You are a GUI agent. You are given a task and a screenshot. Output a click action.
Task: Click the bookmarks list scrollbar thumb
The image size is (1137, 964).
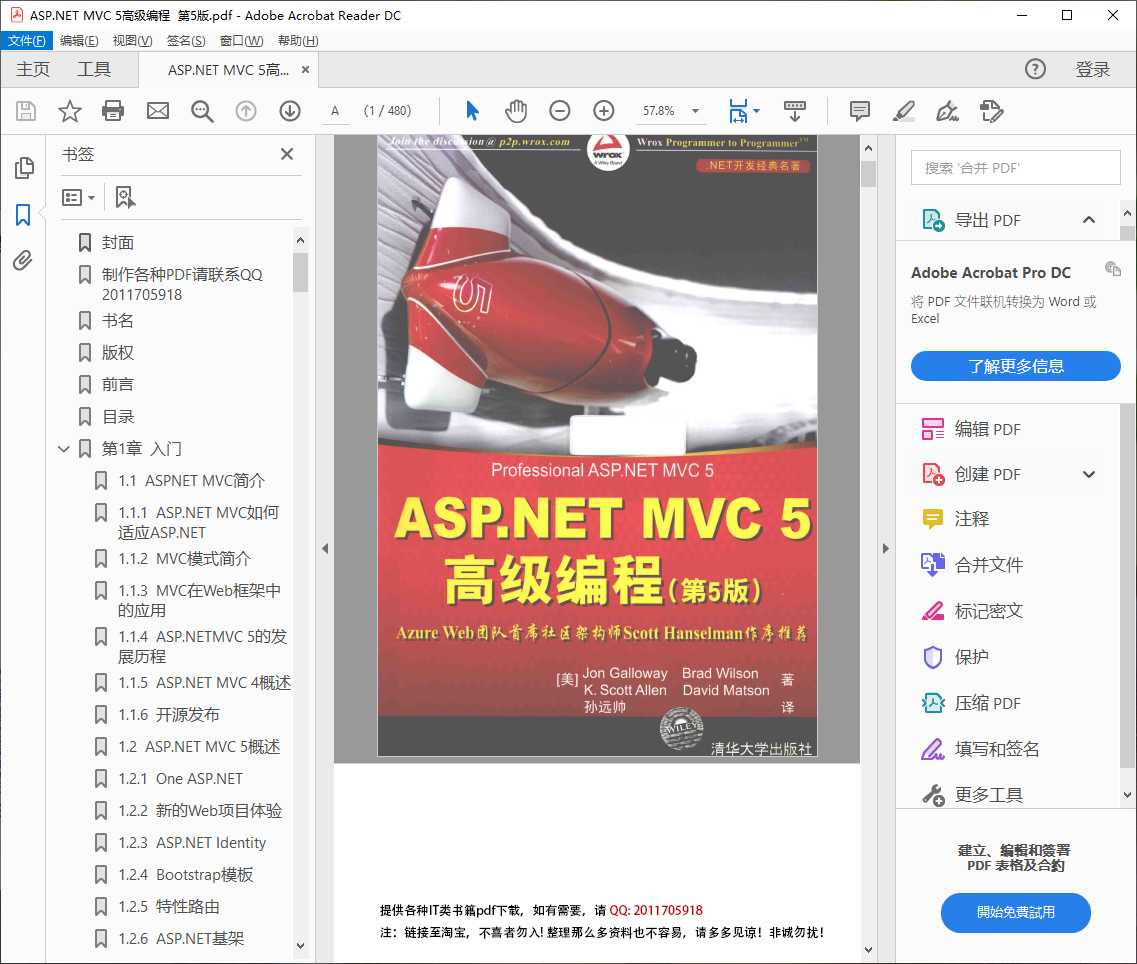(x=300, y=272)
